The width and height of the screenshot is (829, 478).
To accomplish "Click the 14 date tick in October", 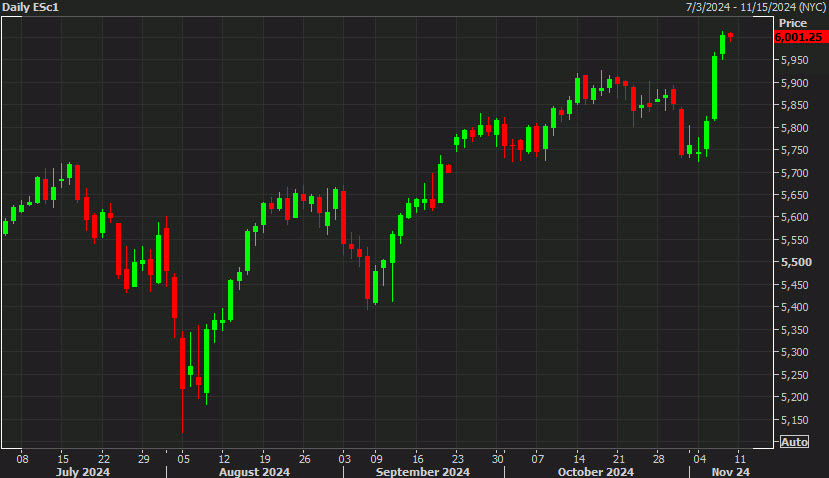I will (578, 457).
